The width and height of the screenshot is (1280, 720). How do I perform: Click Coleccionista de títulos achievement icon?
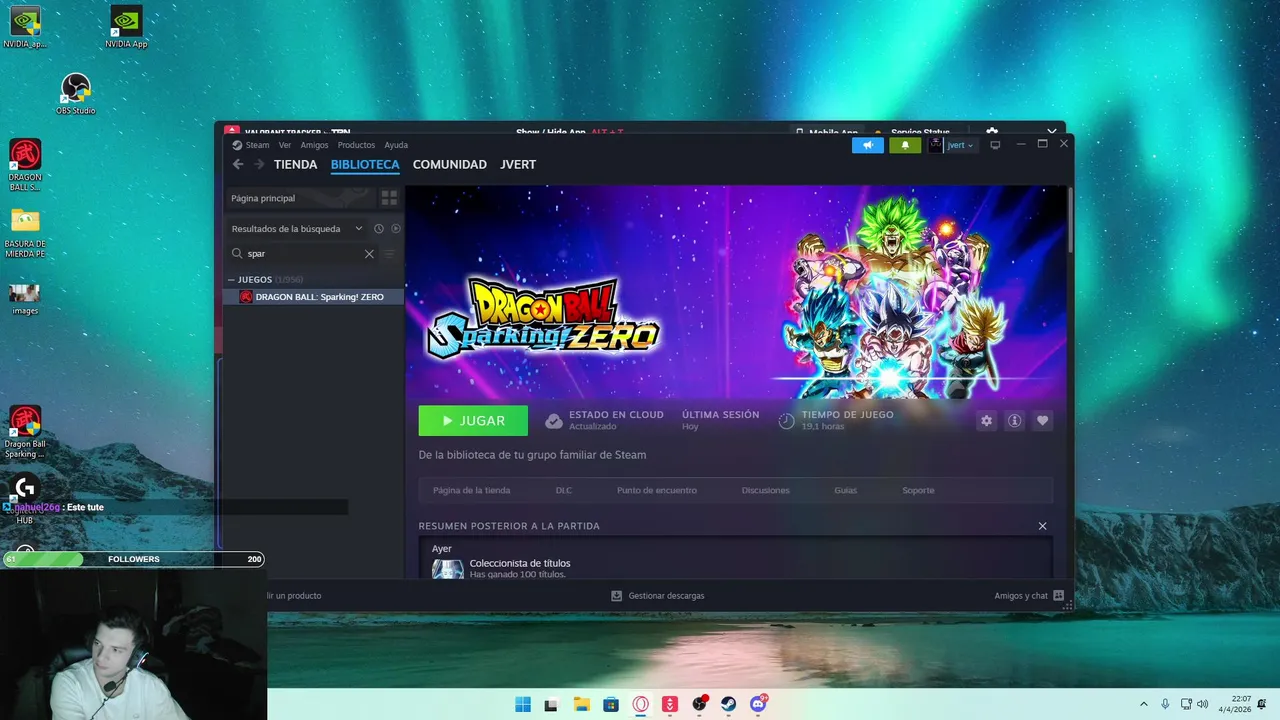(x=447, y=569)
